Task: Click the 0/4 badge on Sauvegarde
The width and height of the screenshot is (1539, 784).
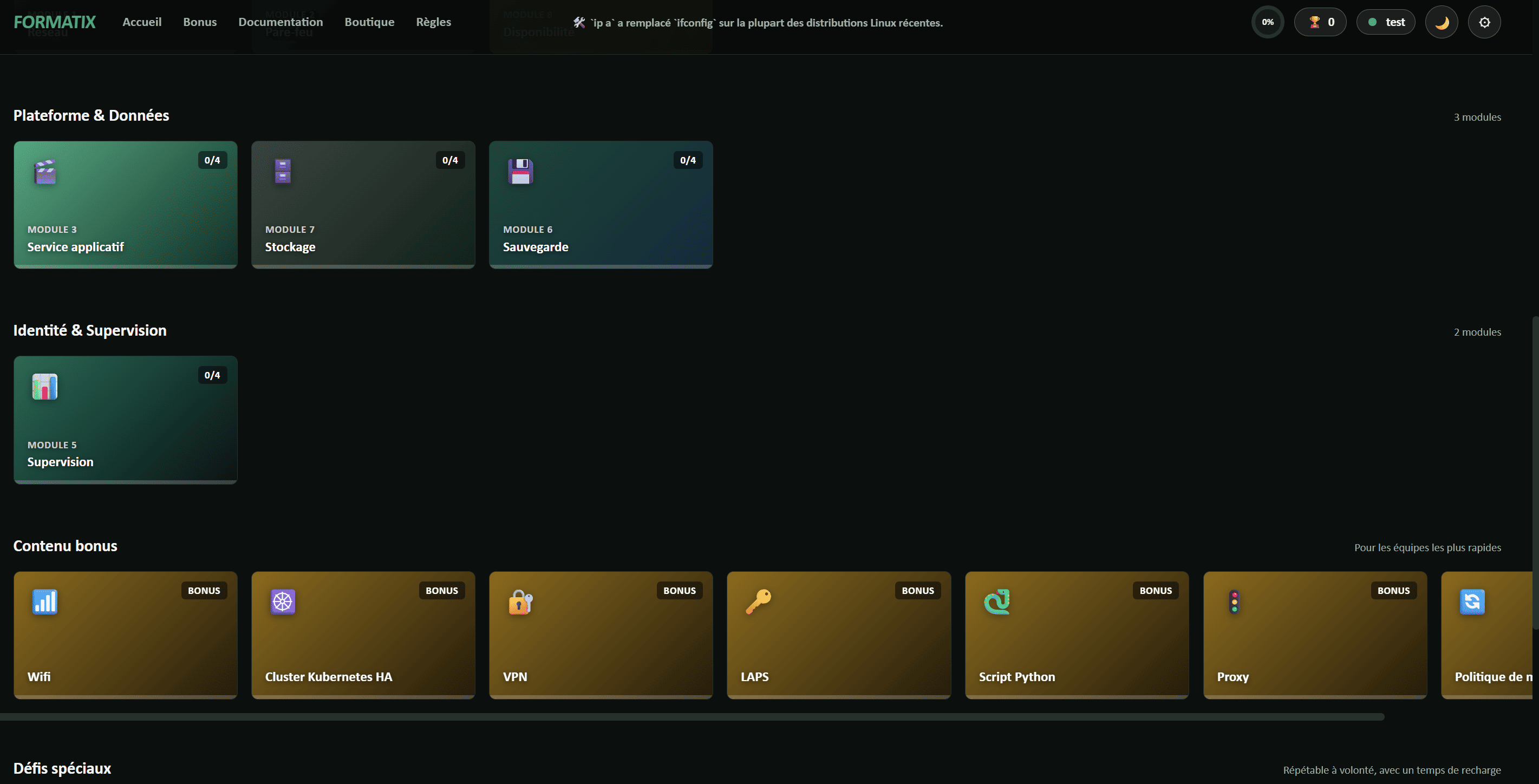Action: (688, 160)
